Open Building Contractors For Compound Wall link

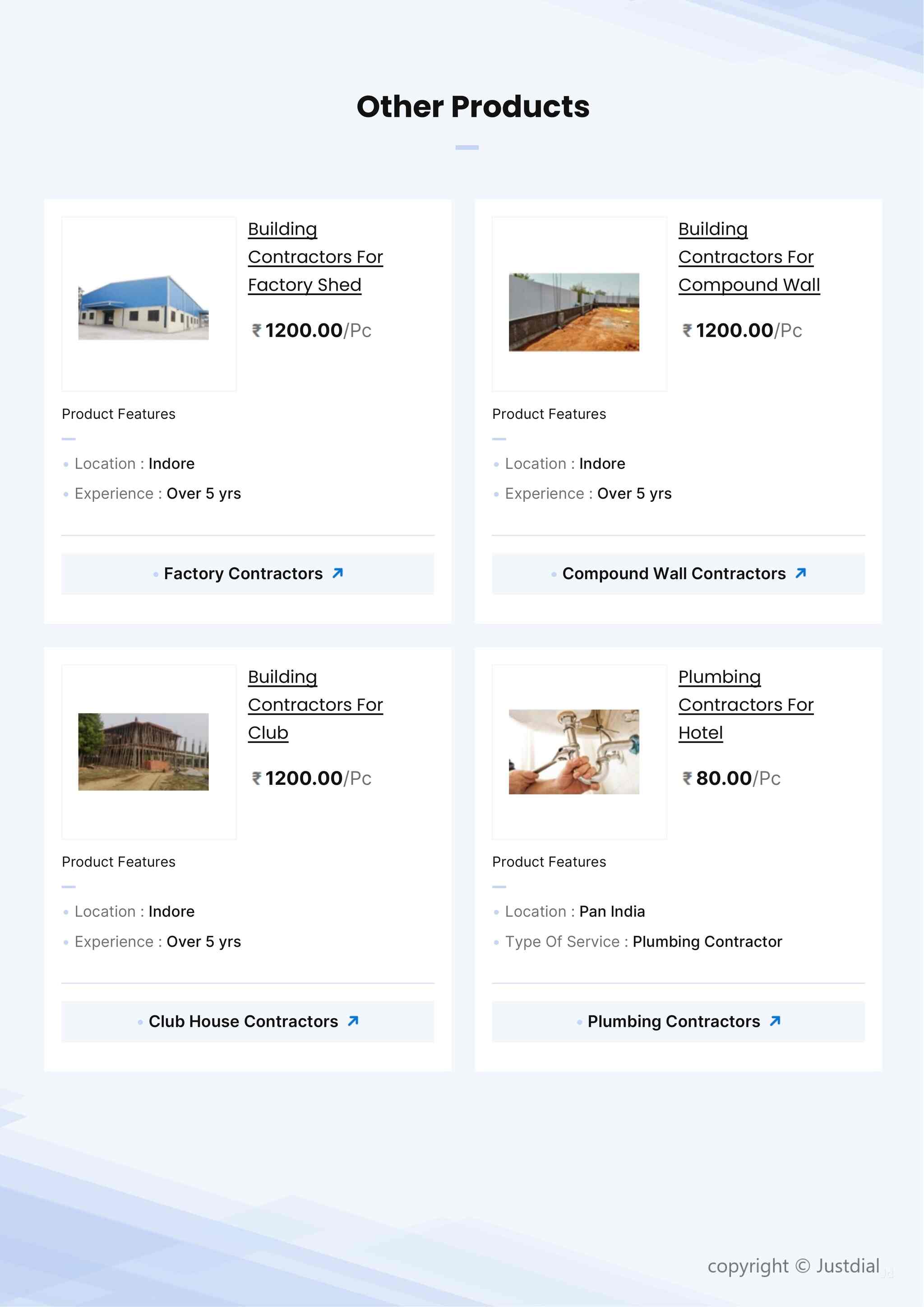pos(748,257)
